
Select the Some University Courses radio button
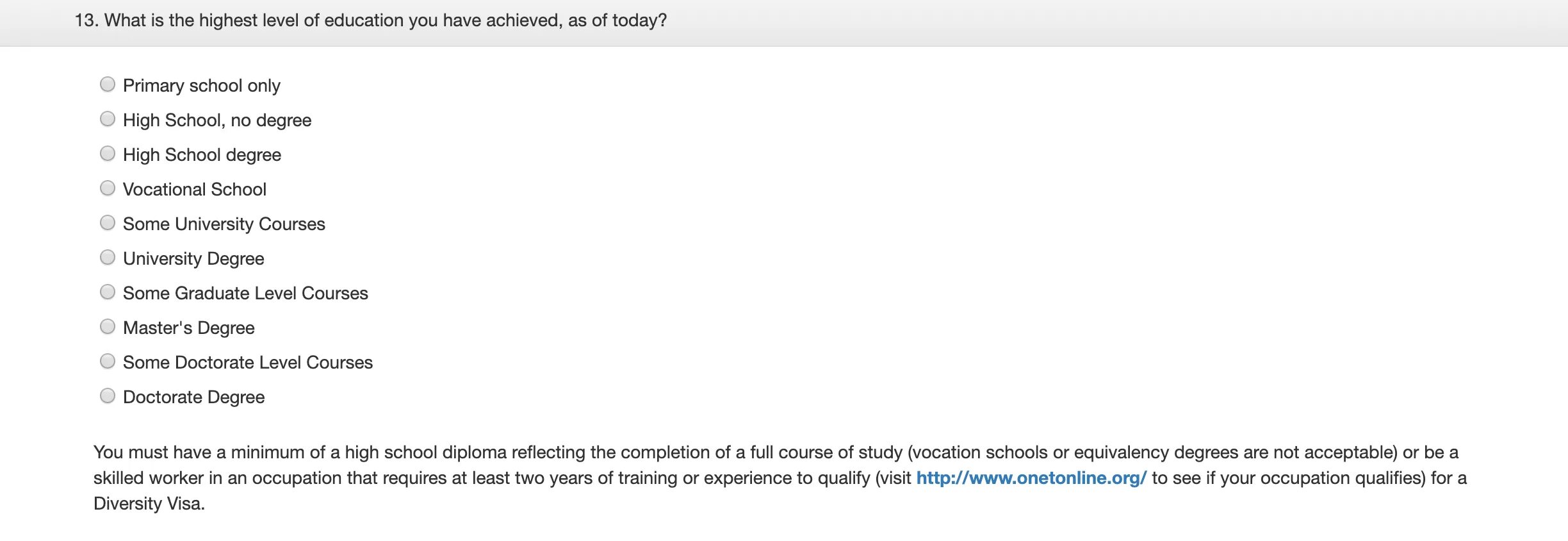[x=108, y=223]
